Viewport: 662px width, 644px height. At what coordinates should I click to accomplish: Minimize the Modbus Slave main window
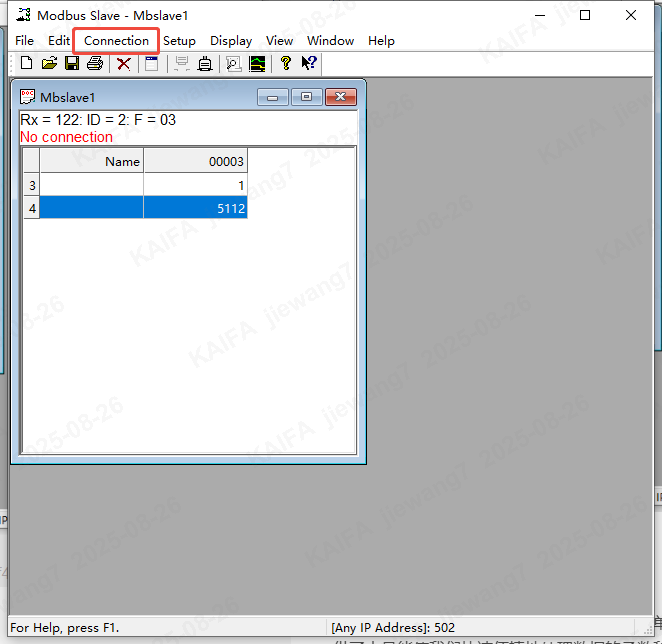tap(540, 15)
